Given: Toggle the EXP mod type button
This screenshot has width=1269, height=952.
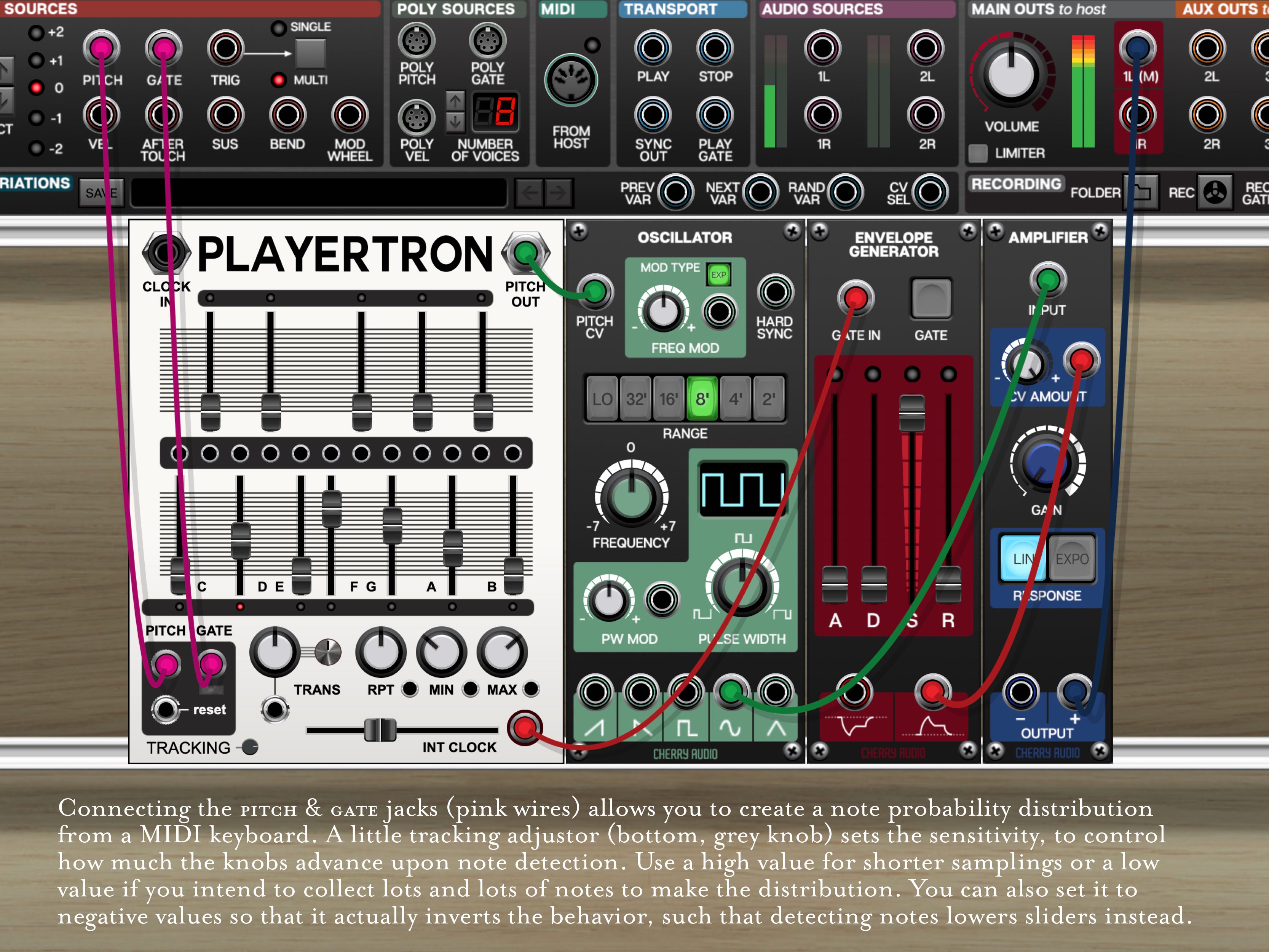Looking at the screenshot, I should (718, 275).
